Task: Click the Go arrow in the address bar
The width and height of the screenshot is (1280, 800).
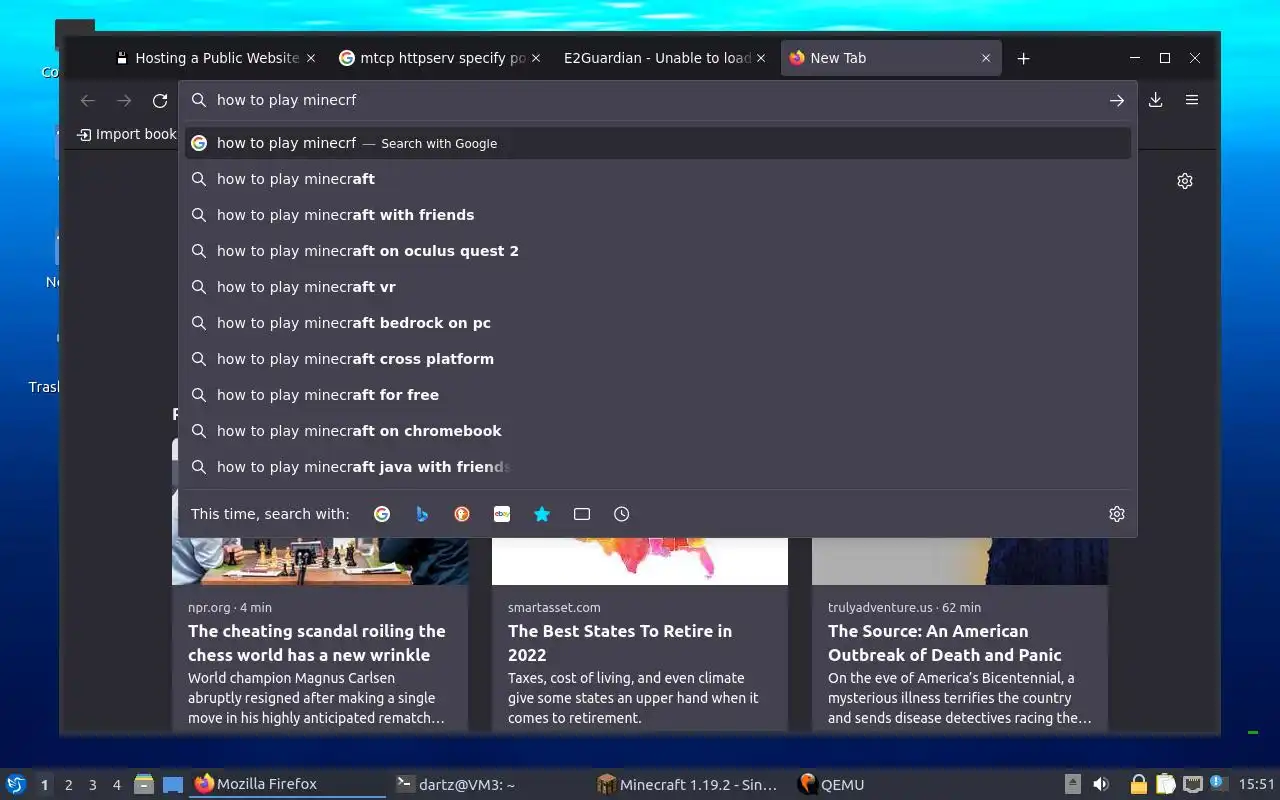Action: [x=1117, y=100]
